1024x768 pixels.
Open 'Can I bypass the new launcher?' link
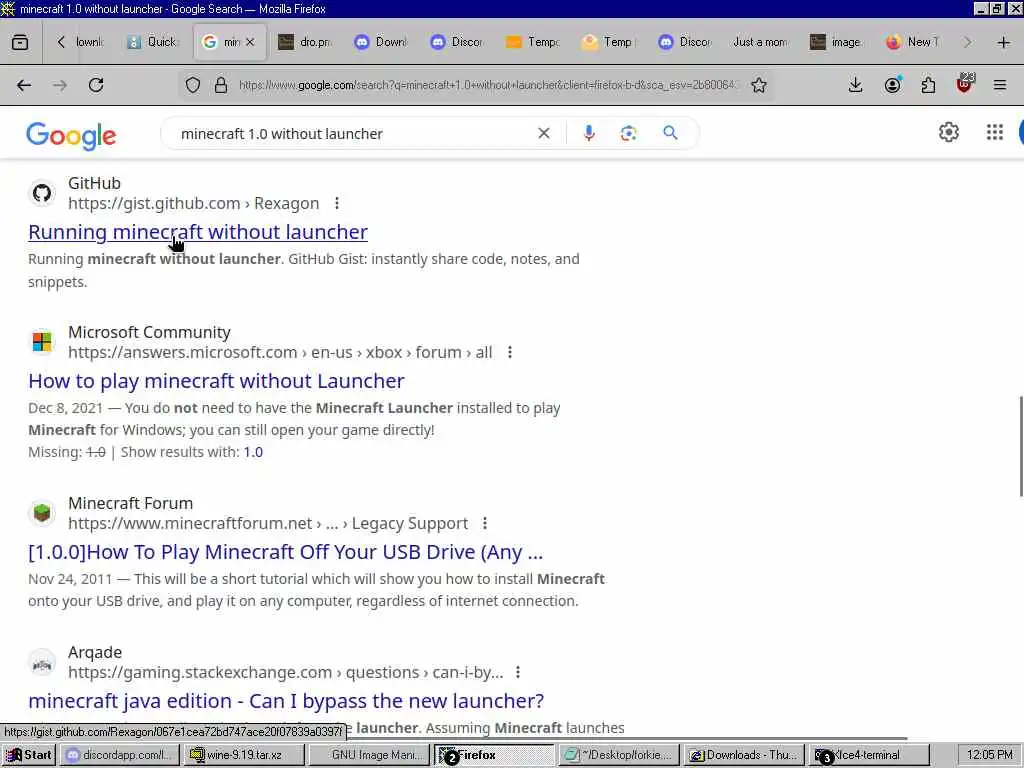(286, 701)
